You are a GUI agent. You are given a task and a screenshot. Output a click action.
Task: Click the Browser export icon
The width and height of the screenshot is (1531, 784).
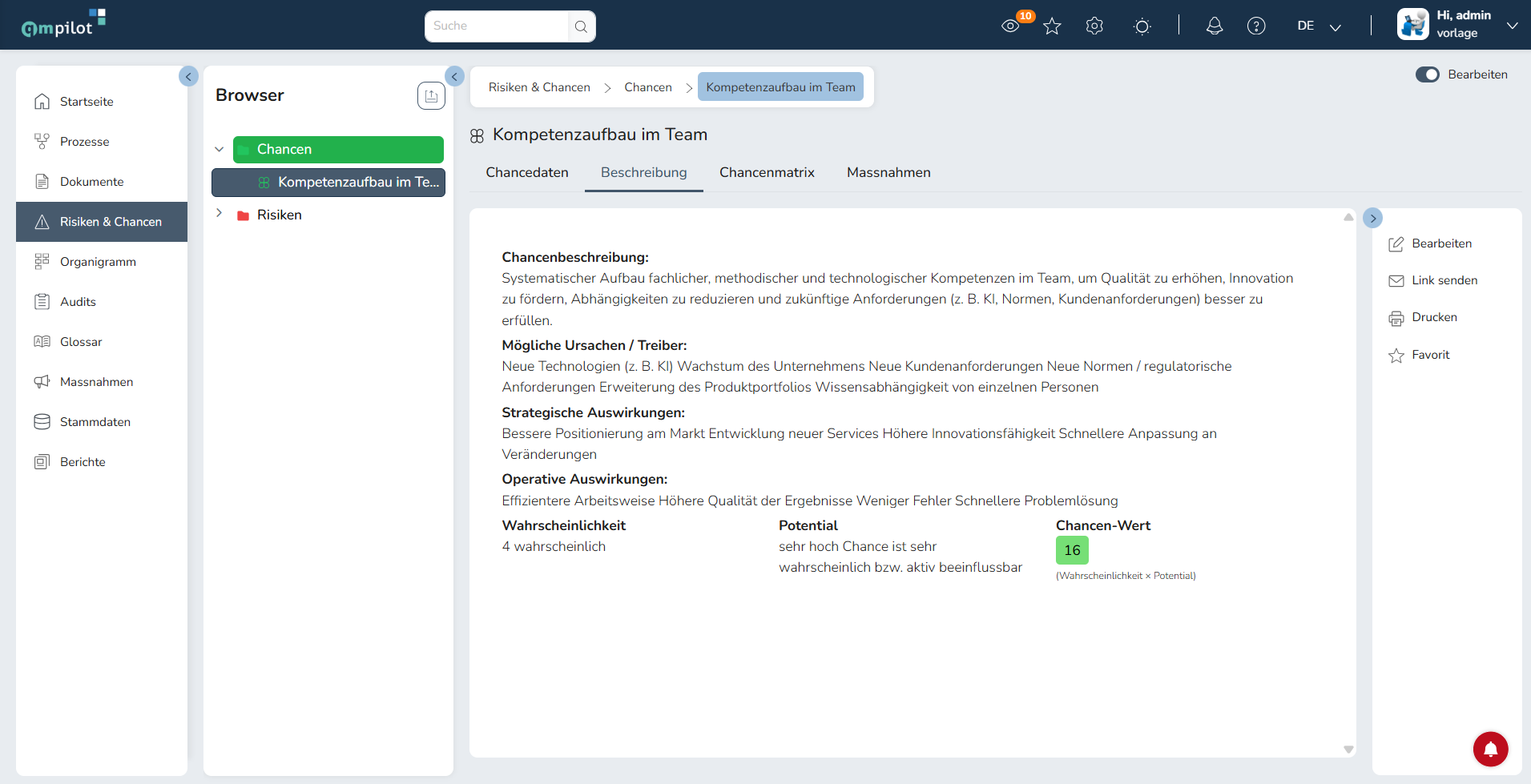[x=431, y=96]
